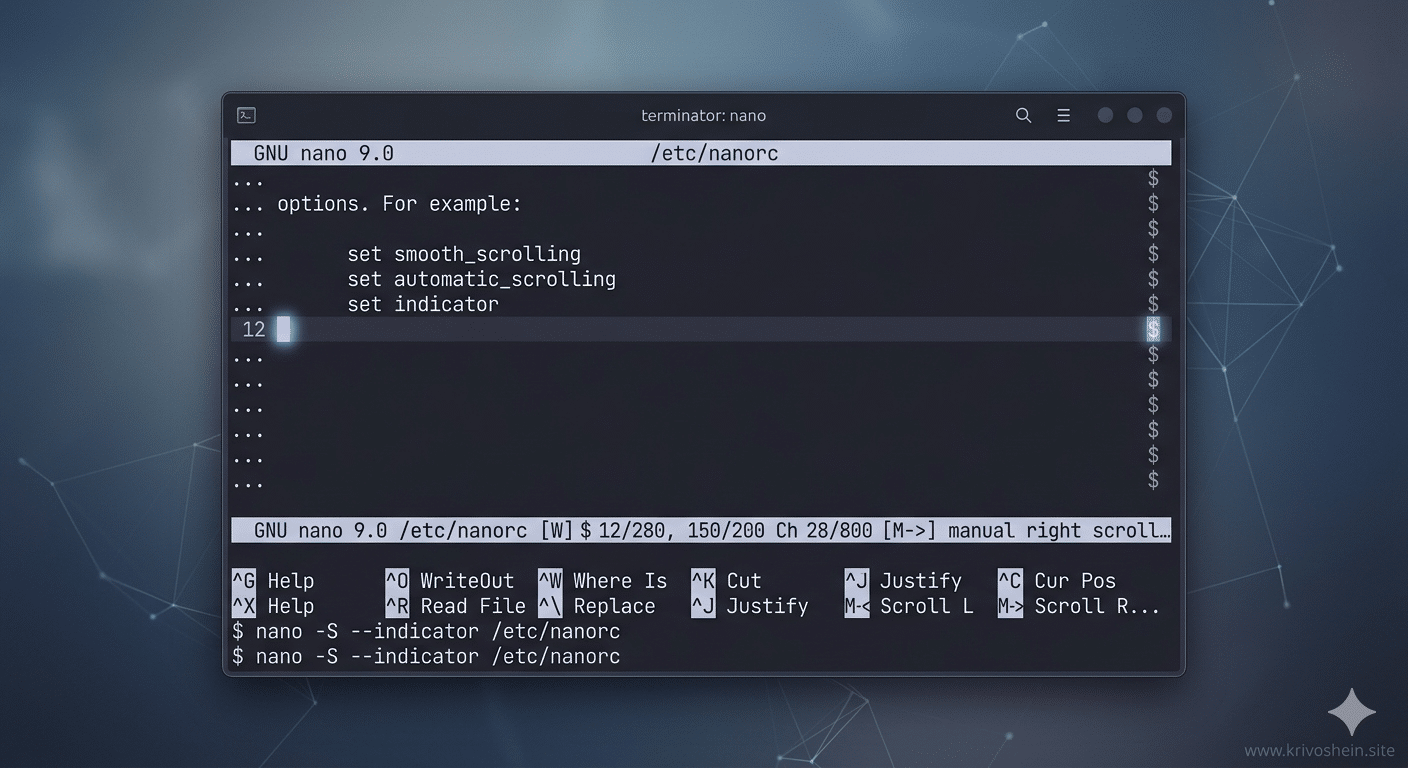
Task: Click the "/etc/nanorc" filename in nano's header
Action: tap(714, 154)
